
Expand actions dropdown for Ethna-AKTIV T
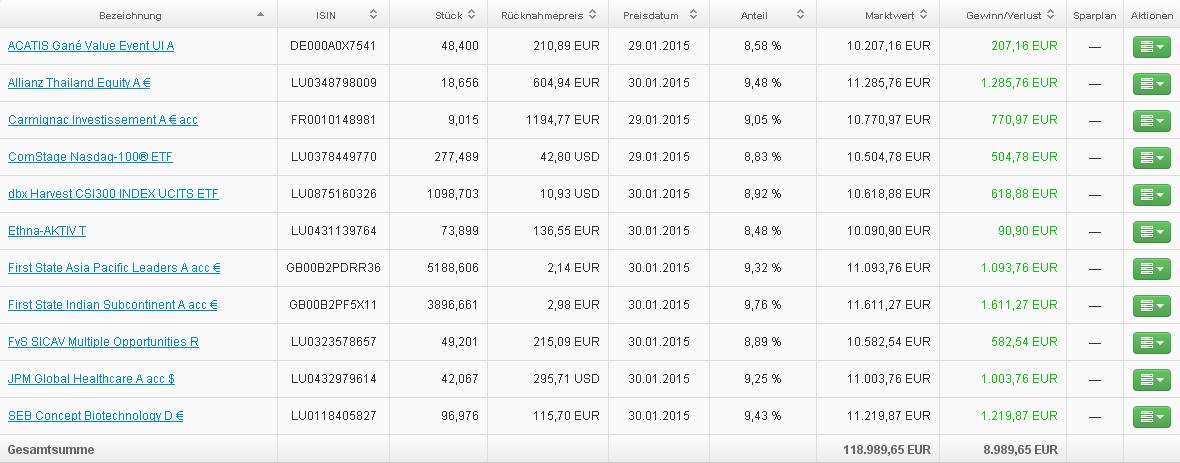pos(1152,232)
